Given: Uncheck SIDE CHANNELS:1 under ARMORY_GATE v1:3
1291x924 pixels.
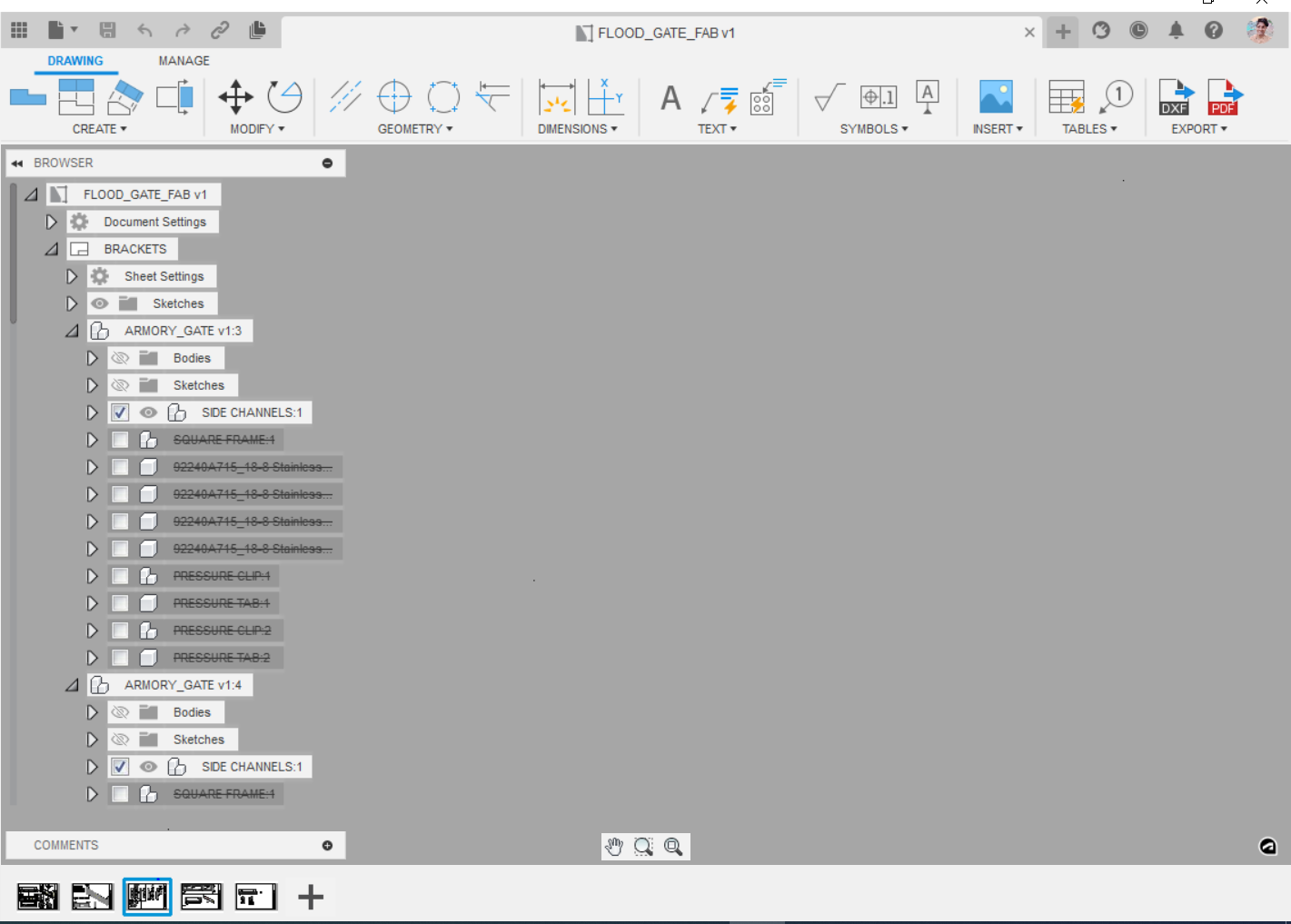Looking at the screenshot, I should [119, 412].
